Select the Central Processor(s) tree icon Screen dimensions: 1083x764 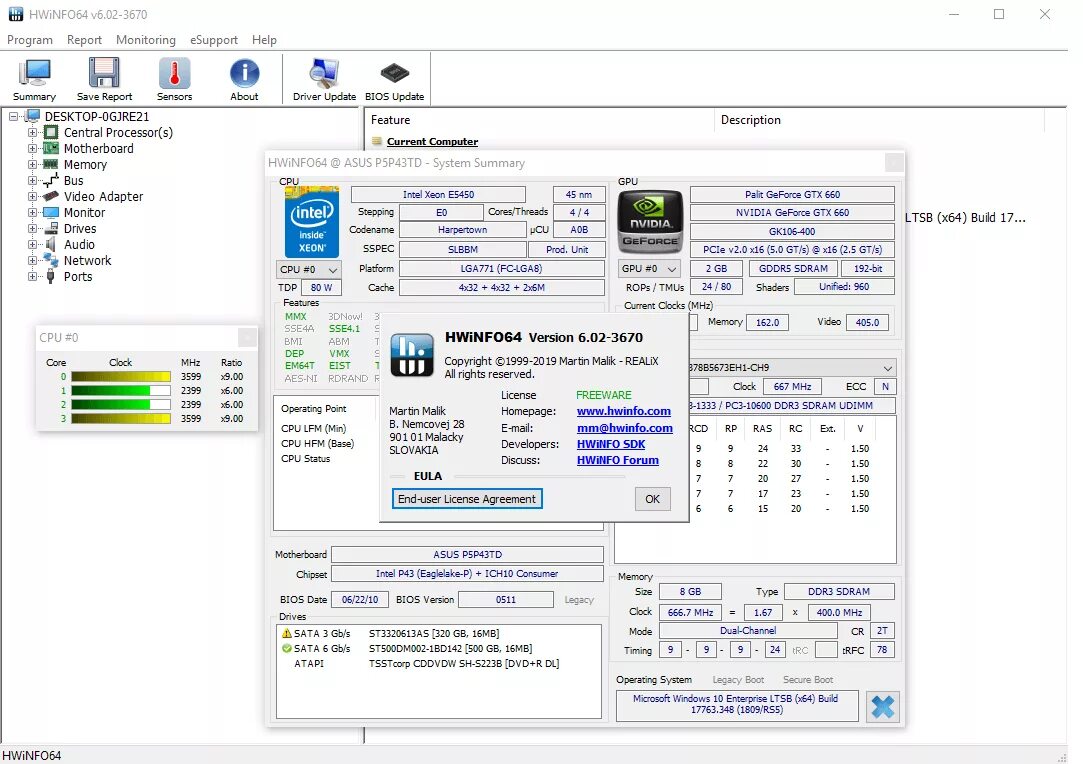click(51, 132)
